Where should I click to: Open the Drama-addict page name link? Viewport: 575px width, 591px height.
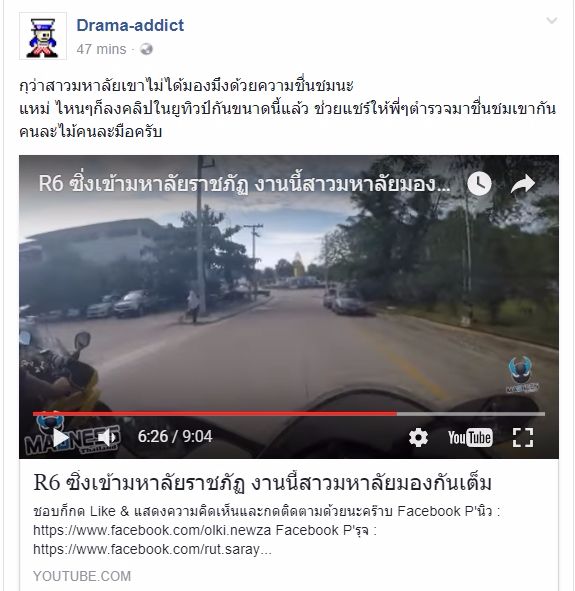pos(130,25)
